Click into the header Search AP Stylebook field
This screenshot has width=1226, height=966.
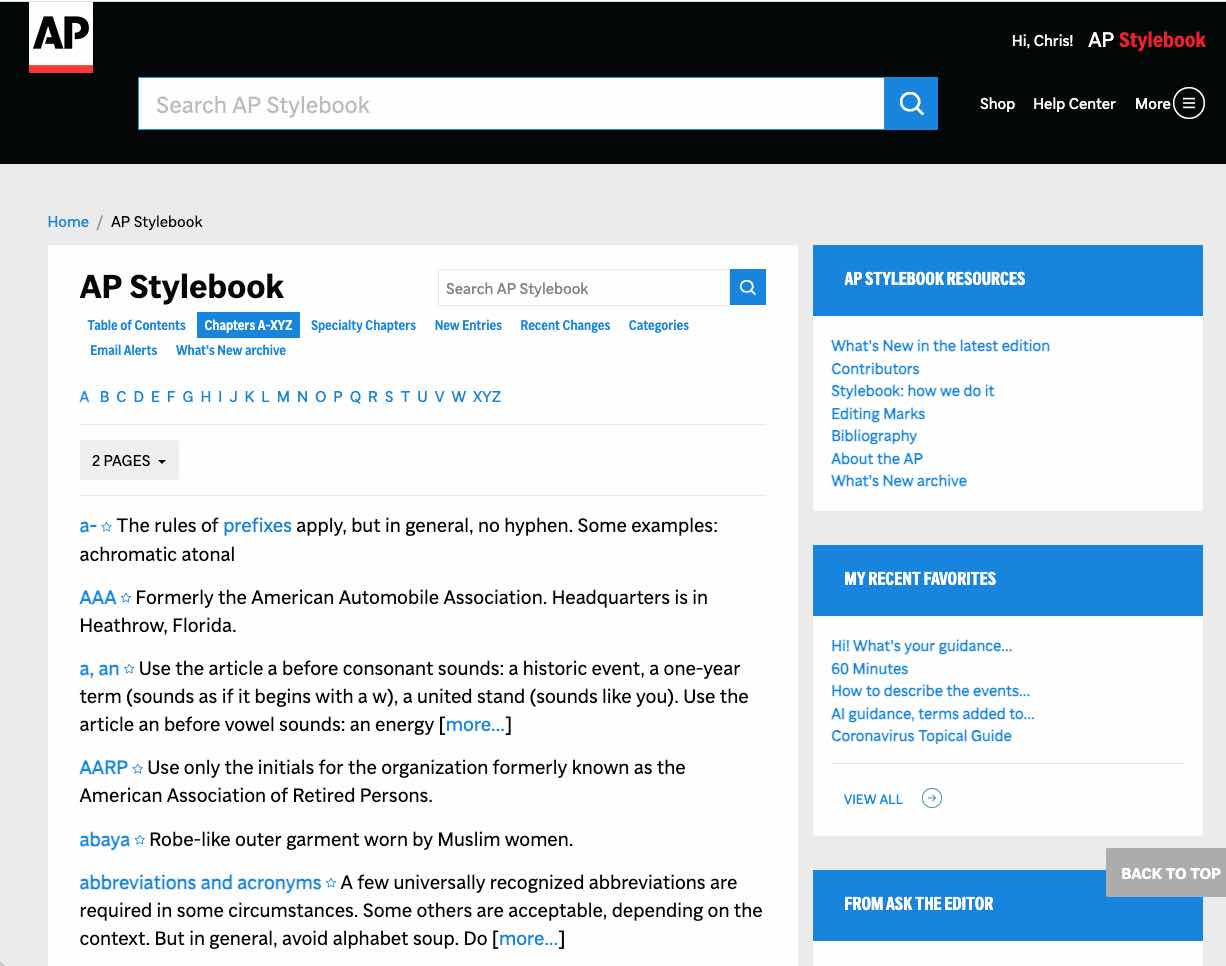[510, 104]
